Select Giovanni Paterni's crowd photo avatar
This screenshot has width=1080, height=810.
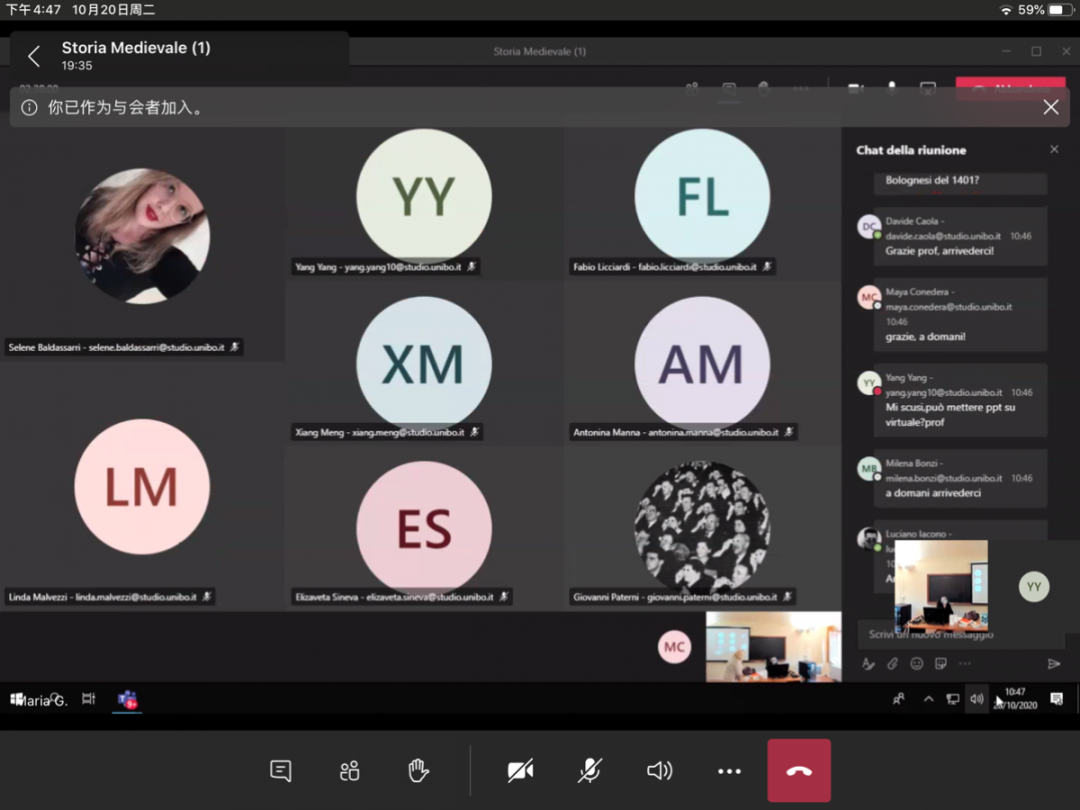coord(702,528)
